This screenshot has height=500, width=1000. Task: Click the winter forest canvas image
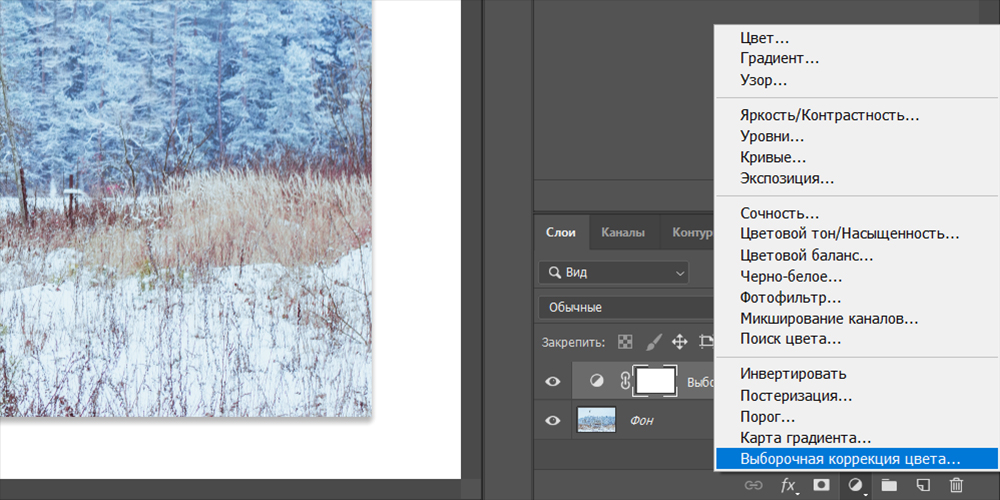click(x=186, y=209)
